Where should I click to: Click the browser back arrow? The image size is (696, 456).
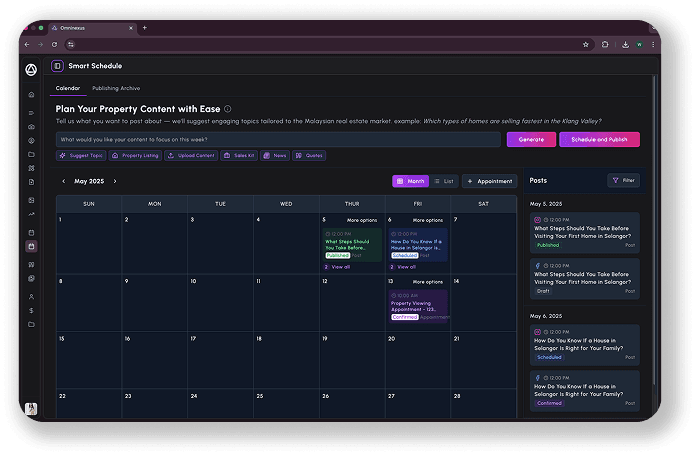[27, 44]
